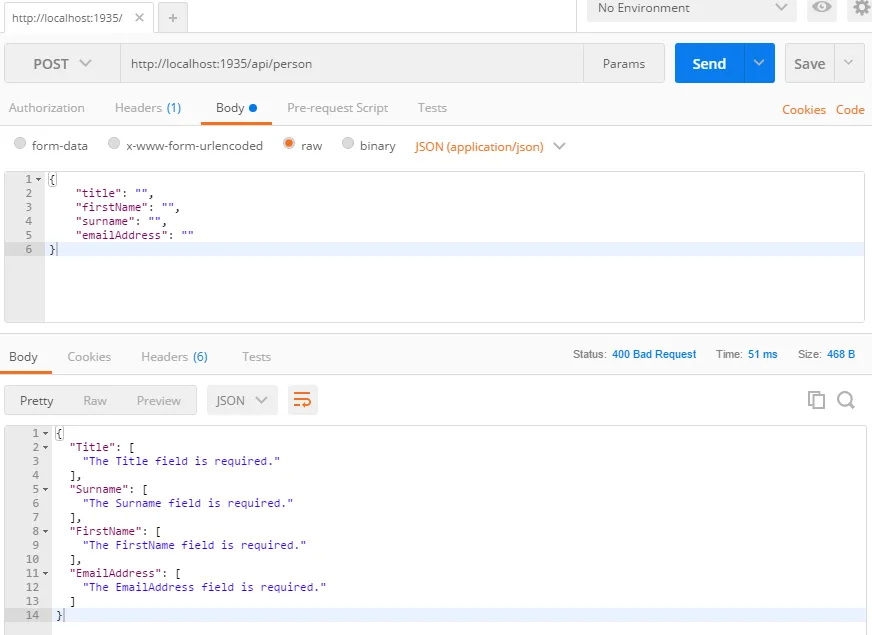
Task: Click the environment quick look eye icon
Action: 822,8
